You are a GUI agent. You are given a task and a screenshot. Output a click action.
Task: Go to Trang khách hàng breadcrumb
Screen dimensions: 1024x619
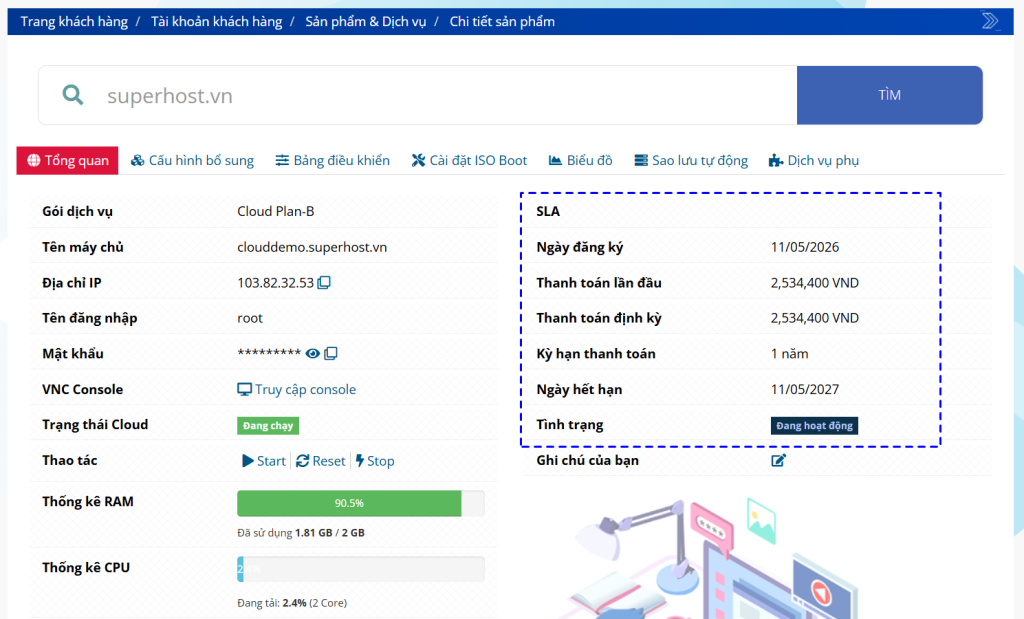pyautogui.click(x=74, y=22)
